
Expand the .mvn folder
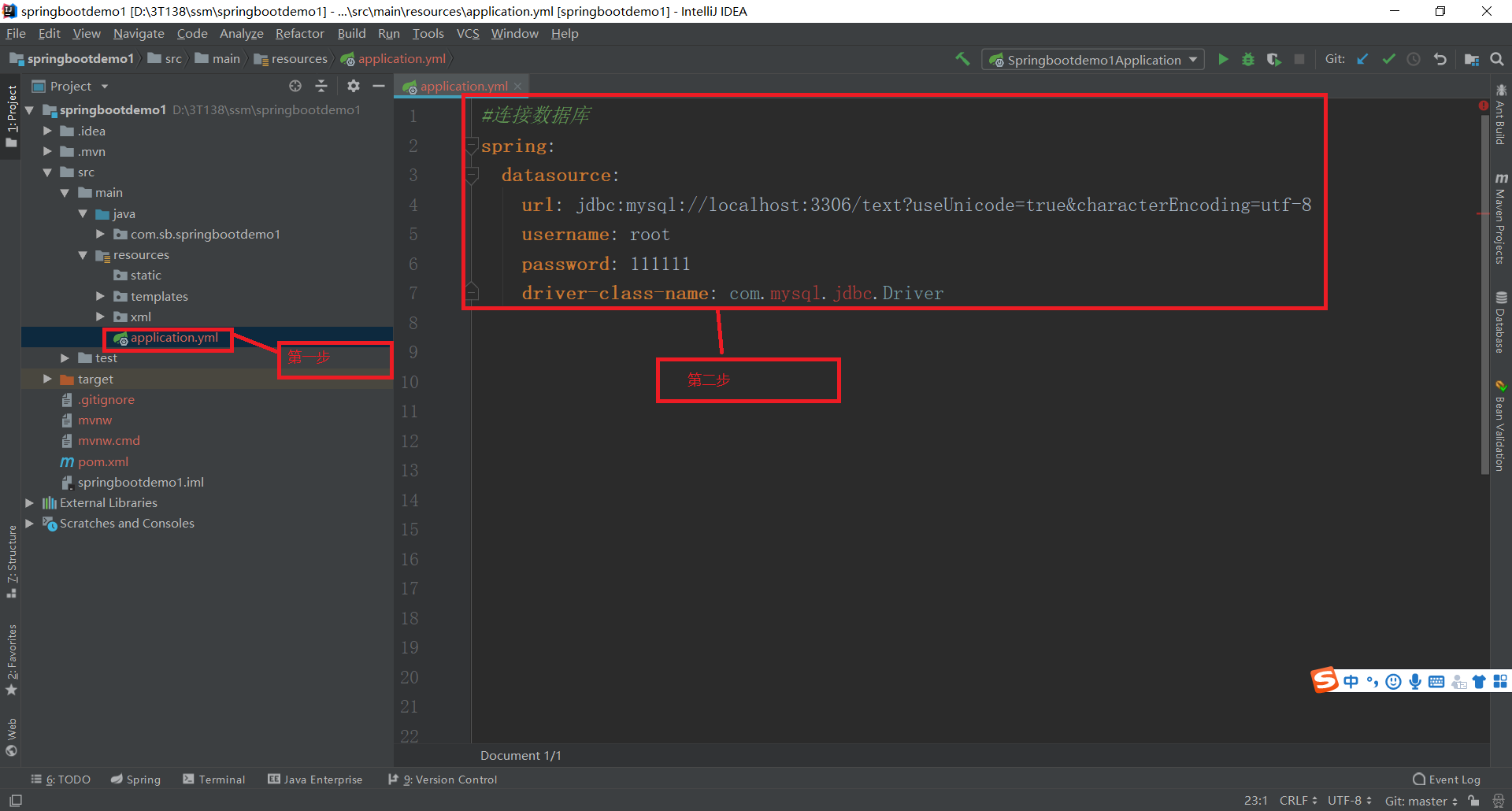point(47,151)
